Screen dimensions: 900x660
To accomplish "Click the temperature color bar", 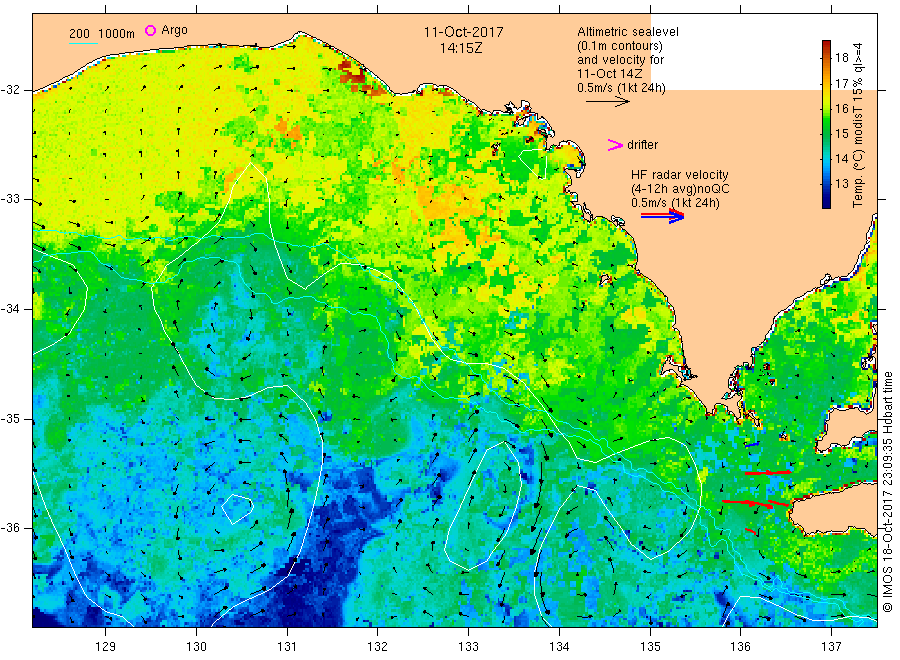I will click(x=826, y=124).
